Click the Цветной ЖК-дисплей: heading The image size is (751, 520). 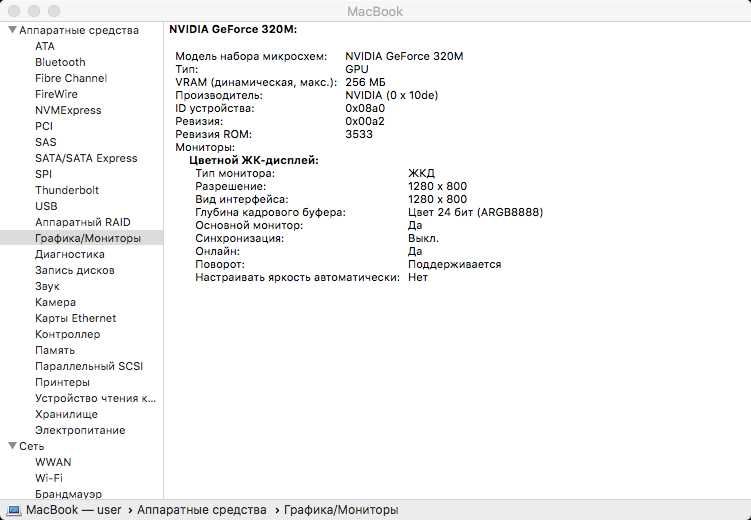[254, 160]
